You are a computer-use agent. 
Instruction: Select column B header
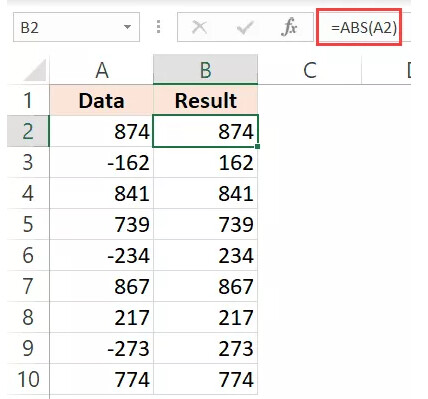tap(205, 70)
